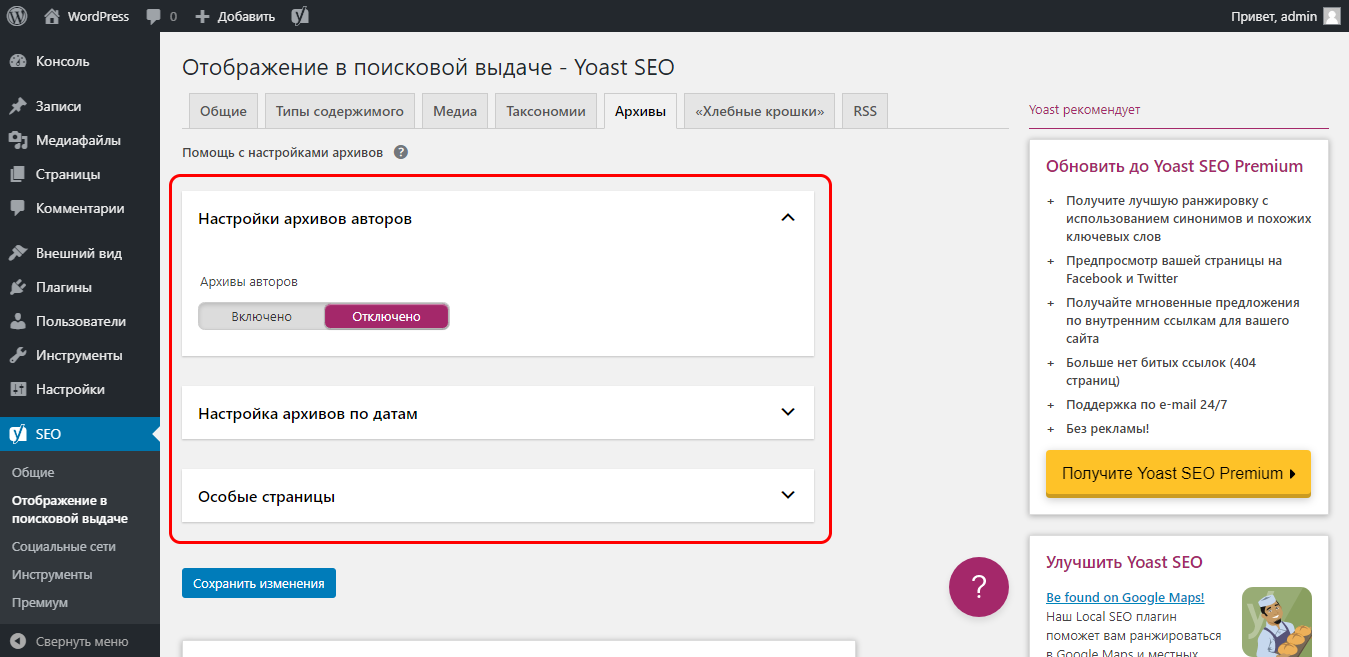Collapse the Настройки архивов авторов section

[x=788, y=217]
